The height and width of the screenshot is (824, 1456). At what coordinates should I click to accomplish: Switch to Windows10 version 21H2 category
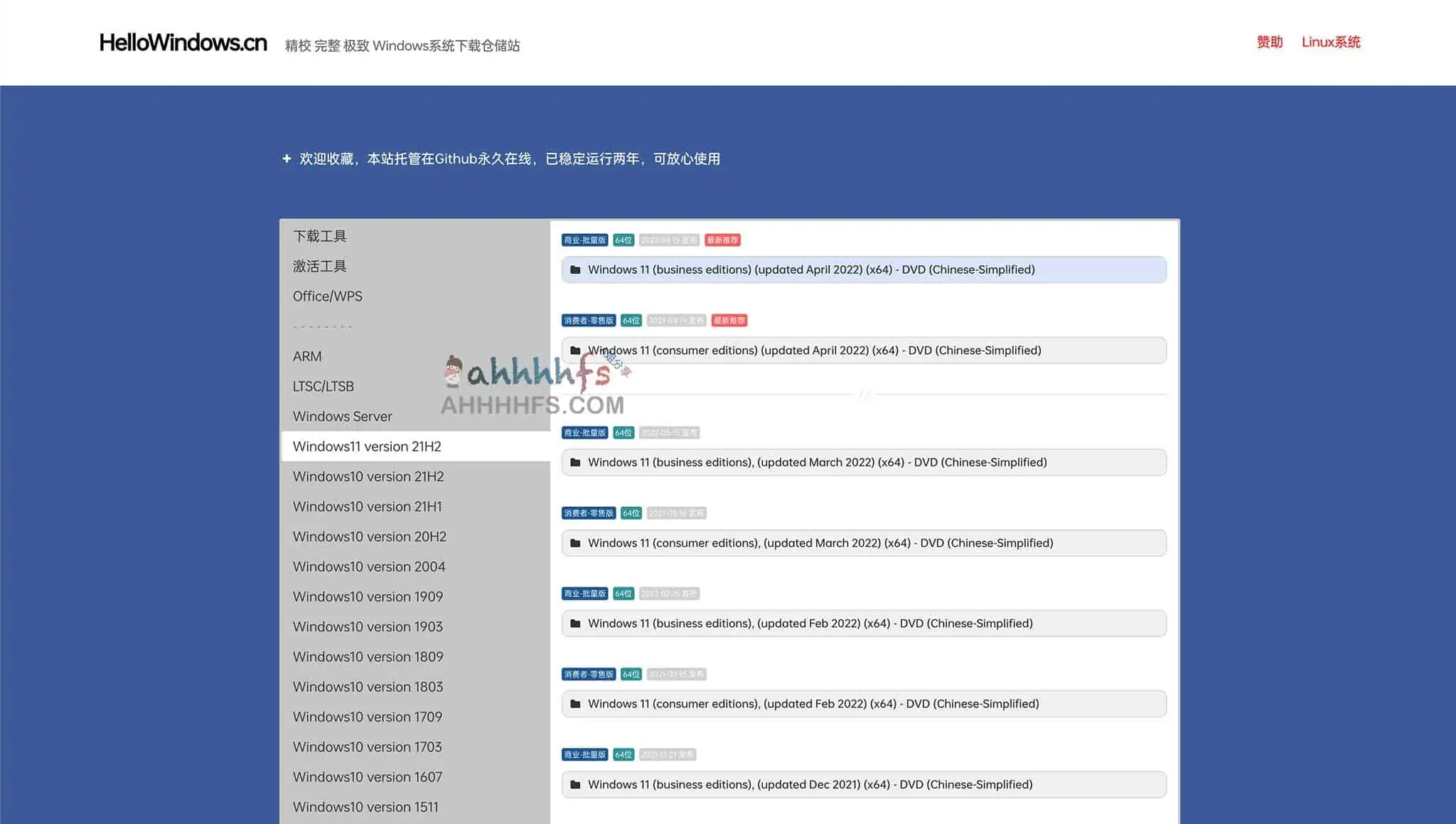tap(368, 476)
